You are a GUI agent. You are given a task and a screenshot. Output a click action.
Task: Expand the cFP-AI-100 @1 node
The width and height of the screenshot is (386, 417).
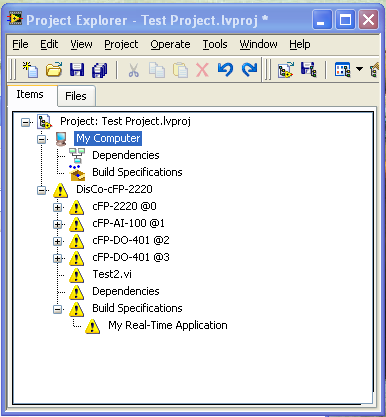click(57, 224)
